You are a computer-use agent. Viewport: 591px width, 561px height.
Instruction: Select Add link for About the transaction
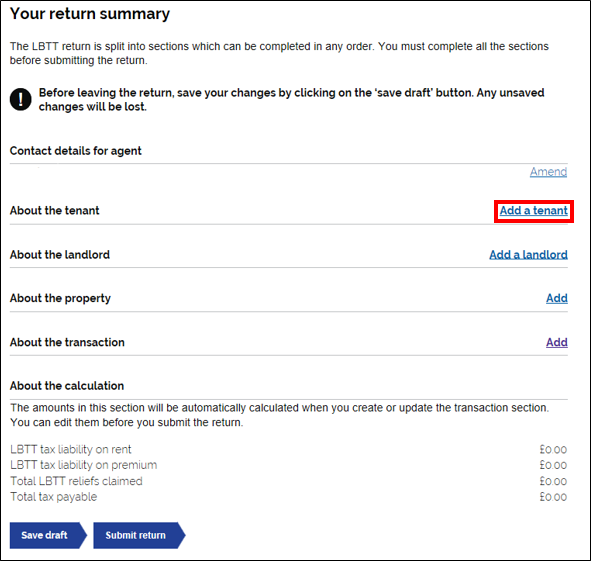[x=557, y=342]
